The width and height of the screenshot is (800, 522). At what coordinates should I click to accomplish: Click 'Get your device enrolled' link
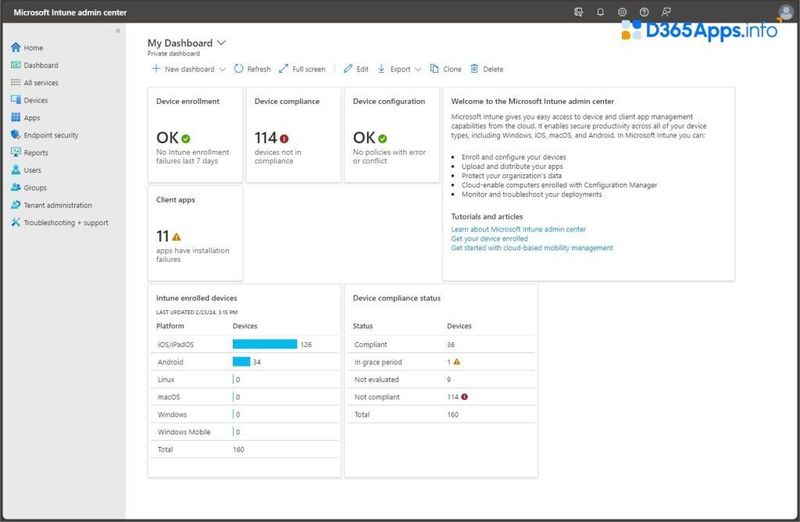tap(489, 239)
